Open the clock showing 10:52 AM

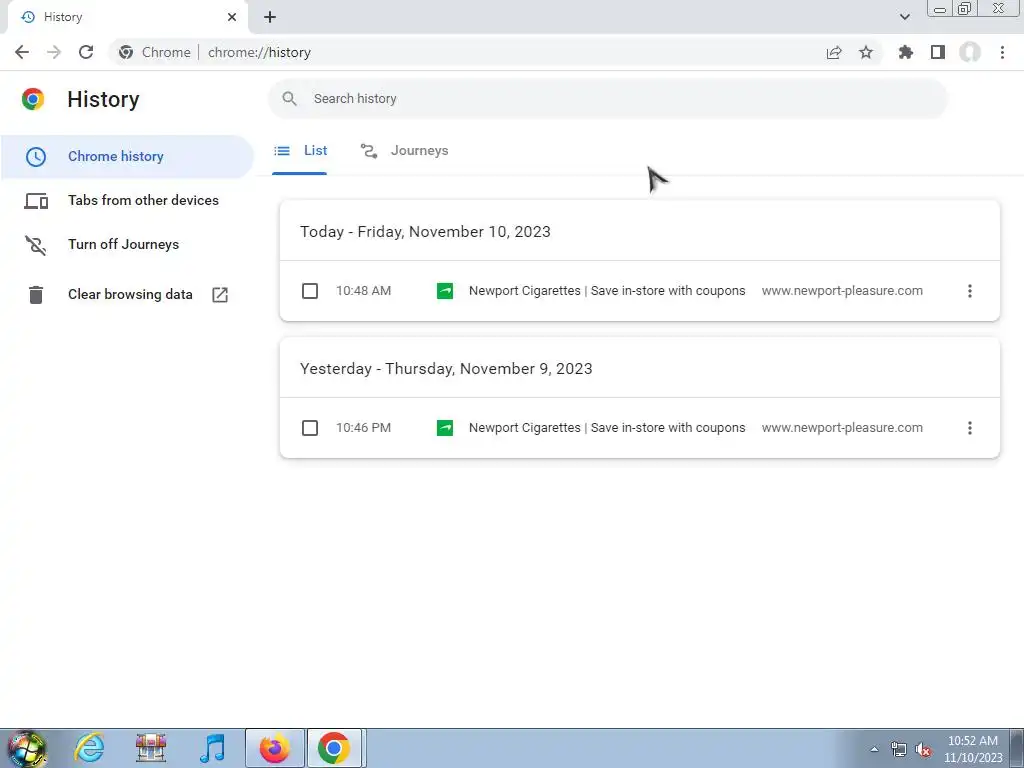[973, 749]
